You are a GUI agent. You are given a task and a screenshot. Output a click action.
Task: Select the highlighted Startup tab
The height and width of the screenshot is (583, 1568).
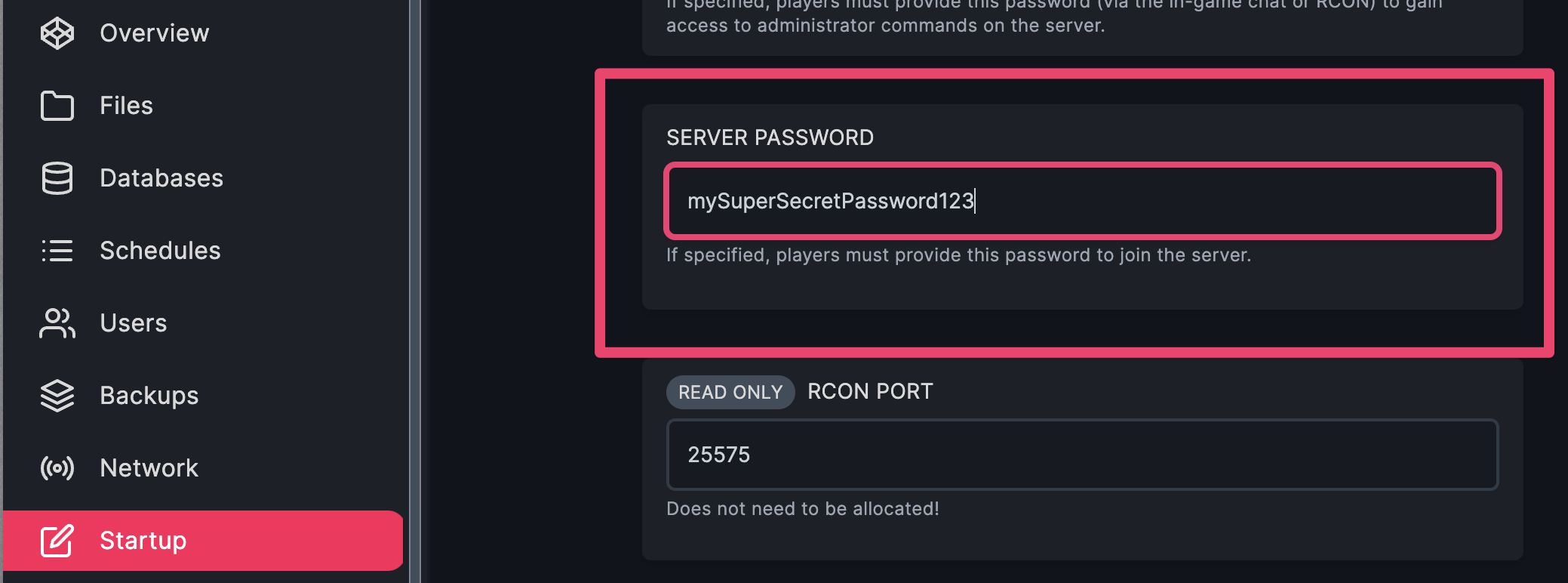click(x=203, y=541)
